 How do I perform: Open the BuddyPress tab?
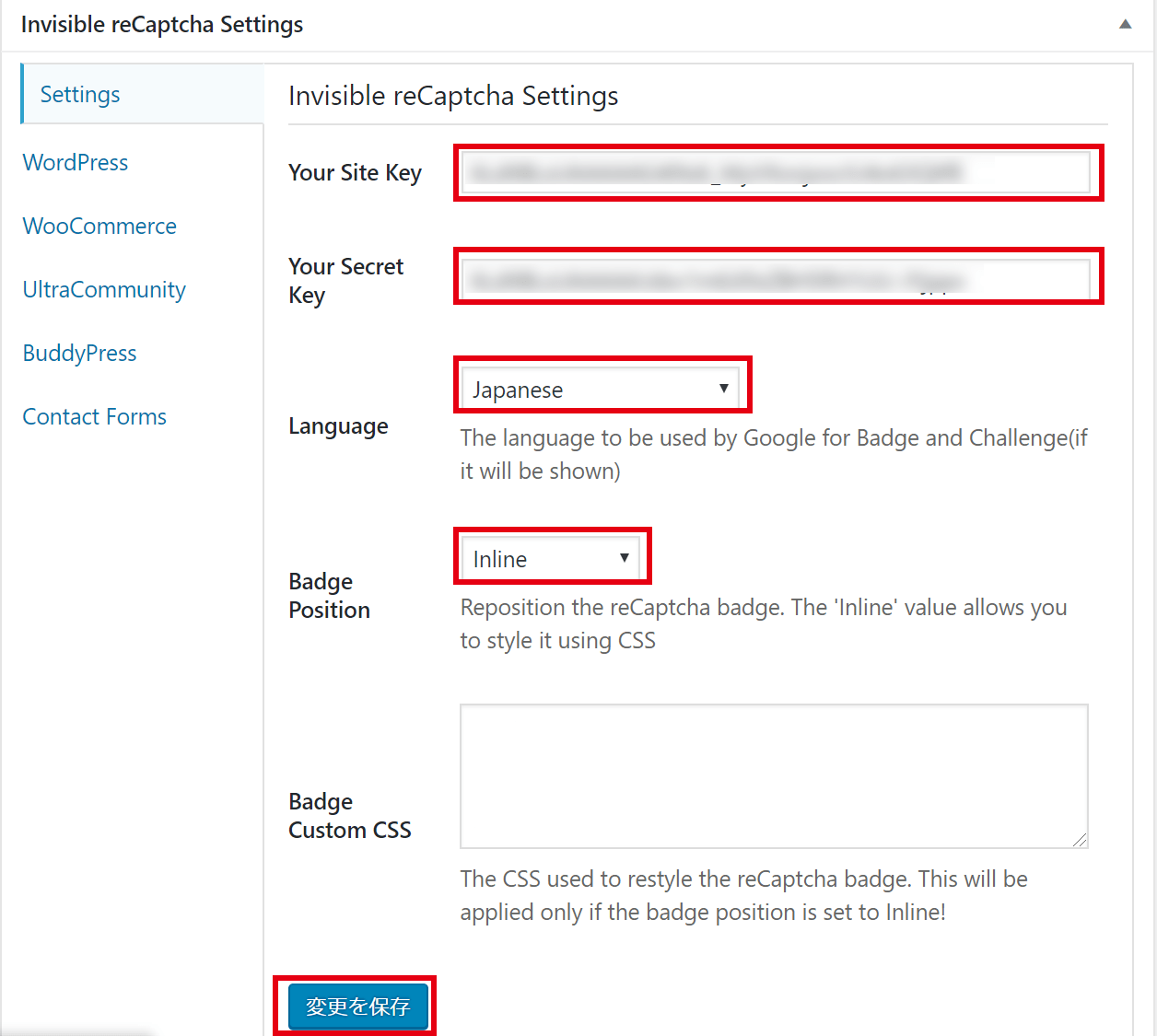pos(79,354)
